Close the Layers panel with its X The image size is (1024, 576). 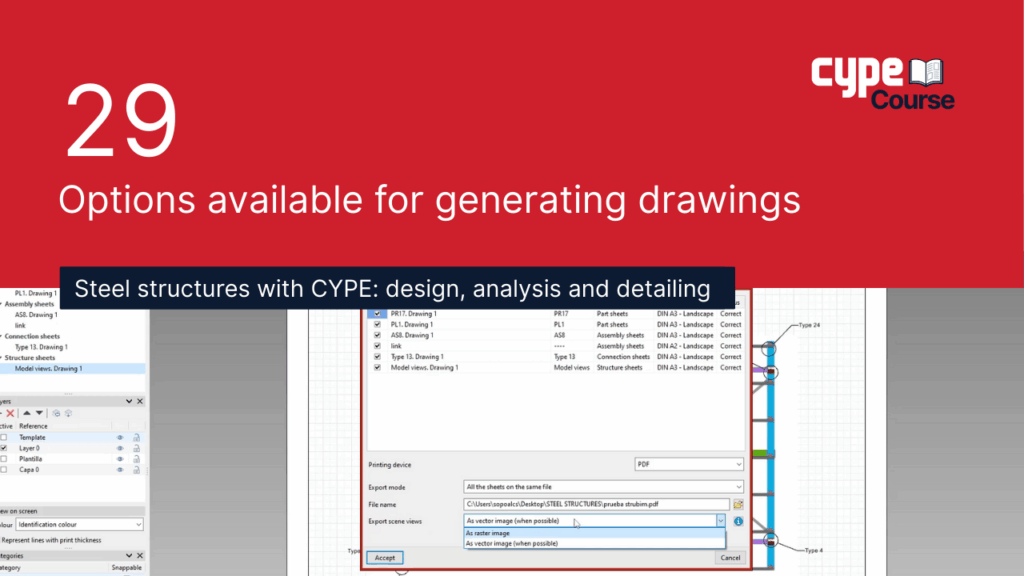pos(139,401)
